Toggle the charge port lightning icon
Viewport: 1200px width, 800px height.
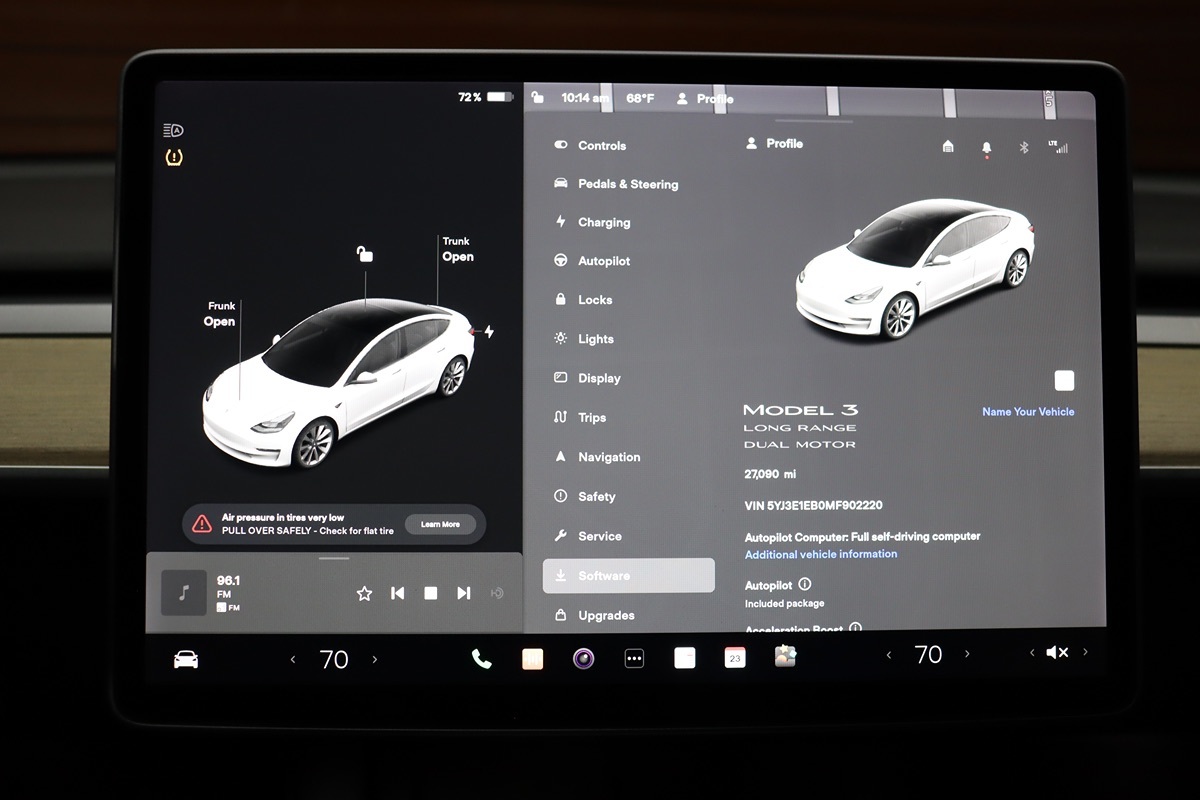[488, 332]
